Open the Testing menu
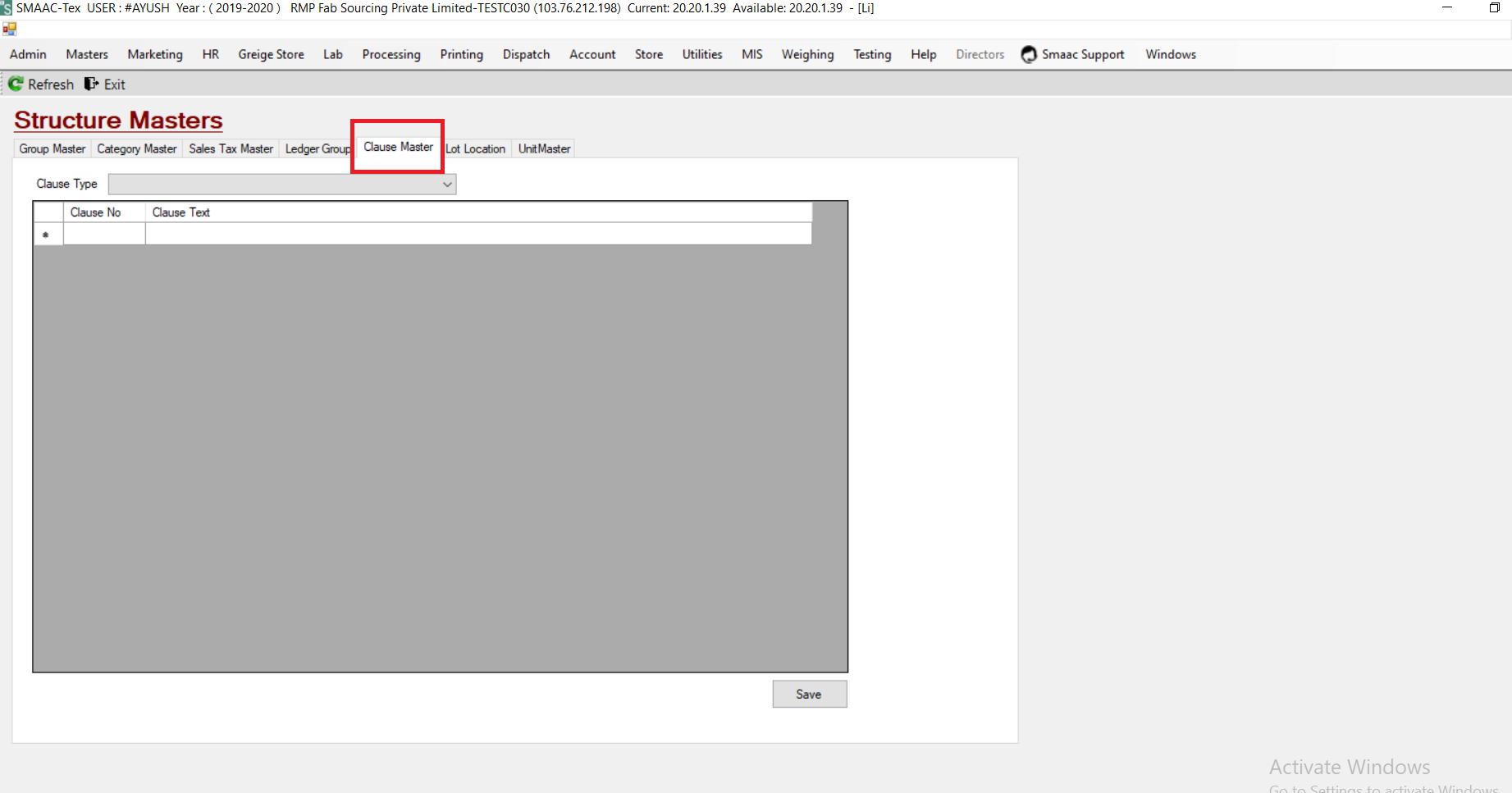This screenshot has height=793, width=1512. 872,54
